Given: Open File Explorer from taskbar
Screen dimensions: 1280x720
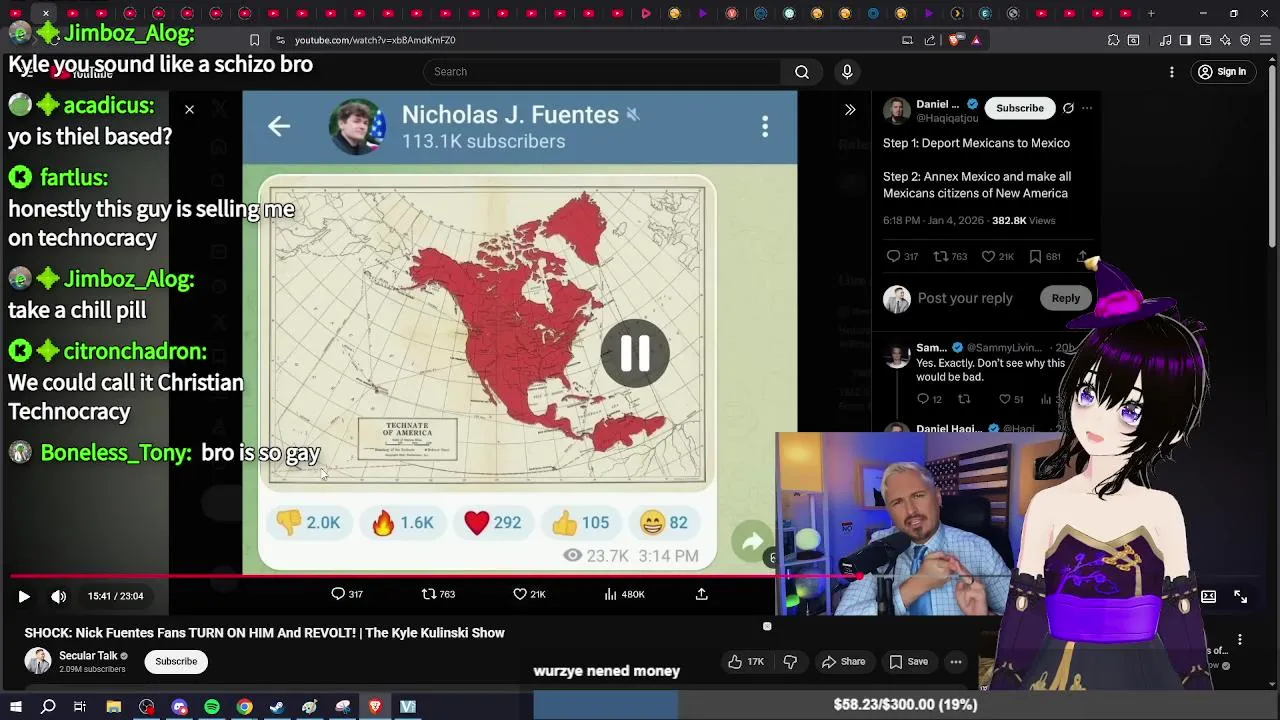Looking at the screenshot, I should tap(114, 707).
